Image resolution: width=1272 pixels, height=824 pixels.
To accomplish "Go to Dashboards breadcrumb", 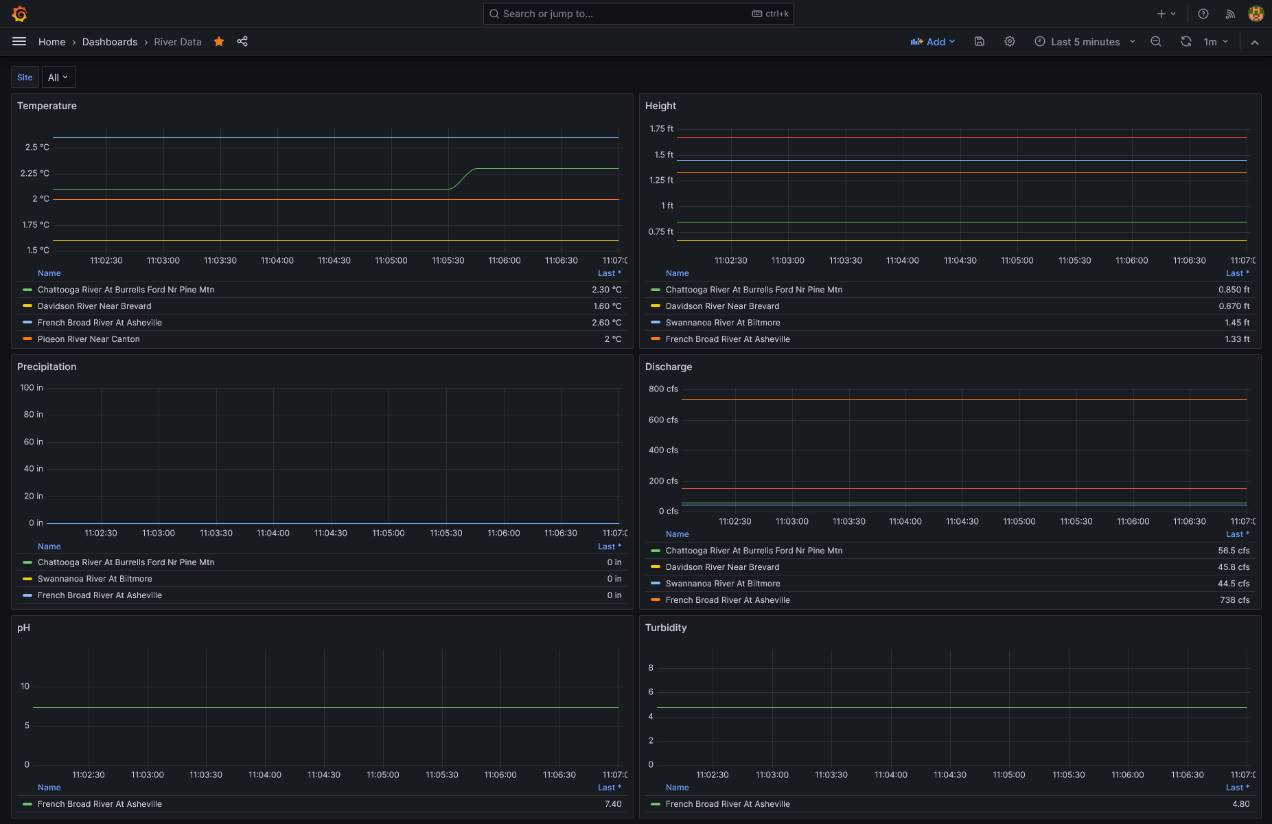I will [x=110, y=42].
